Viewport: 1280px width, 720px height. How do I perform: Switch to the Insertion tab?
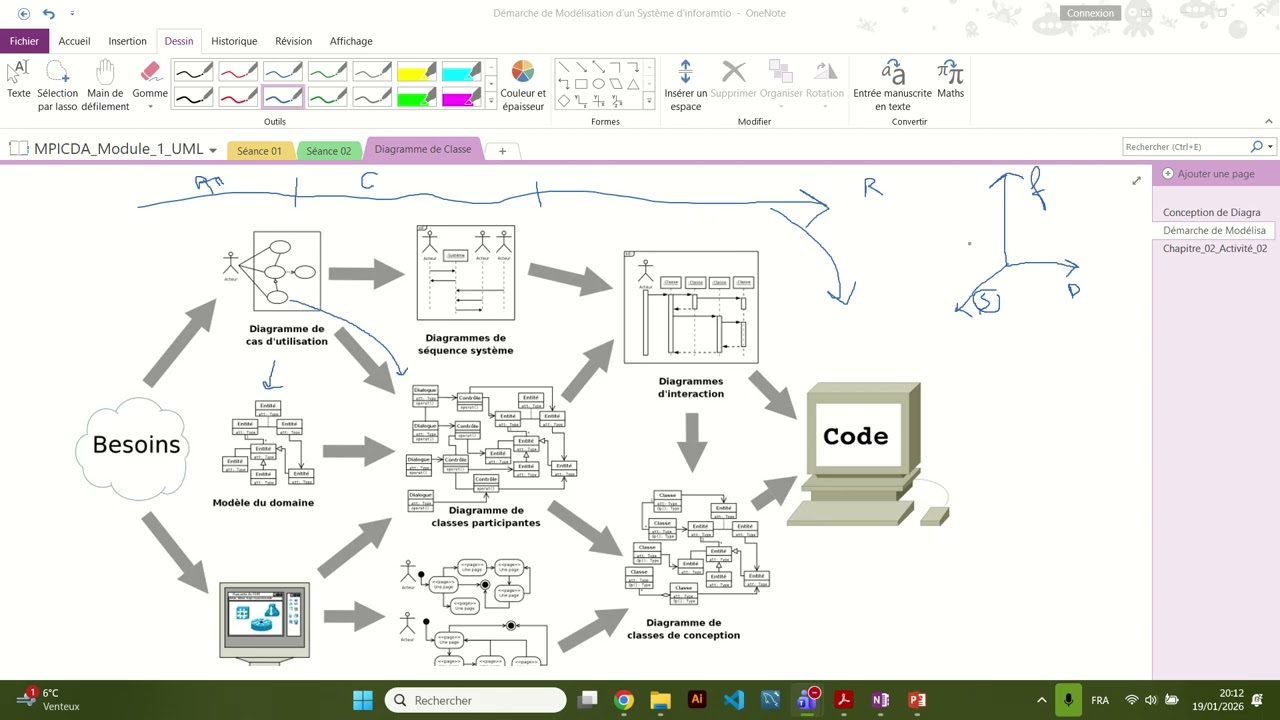[x=127, y=41]
